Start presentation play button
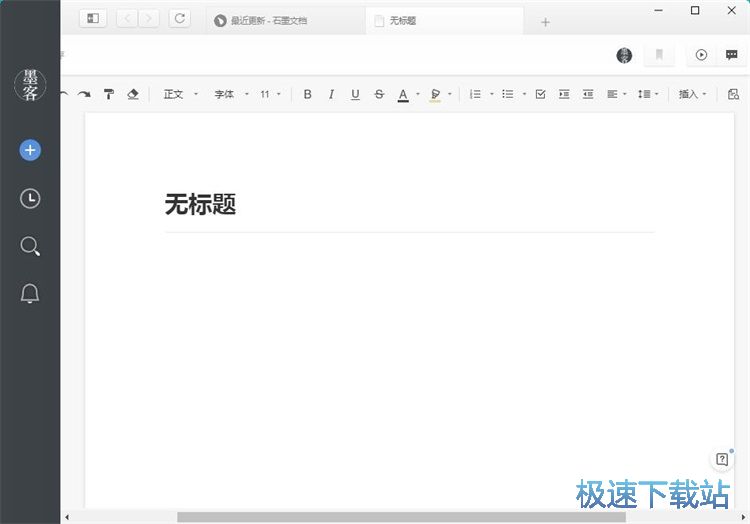The width and height of the screenshot is (750, 524). point(701,55)
